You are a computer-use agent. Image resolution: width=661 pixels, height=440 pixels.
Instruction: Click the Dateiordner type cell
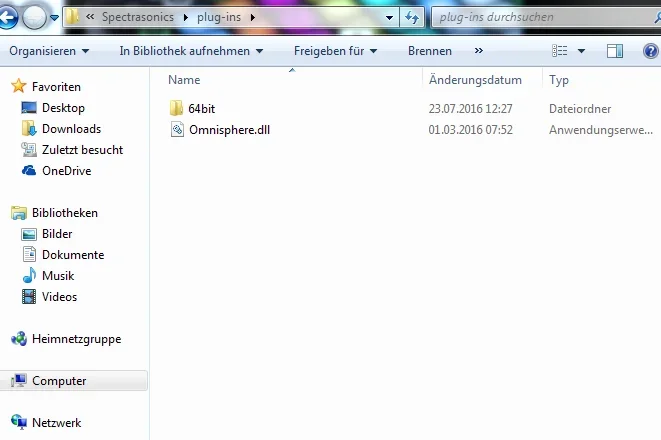pos(580,109)
